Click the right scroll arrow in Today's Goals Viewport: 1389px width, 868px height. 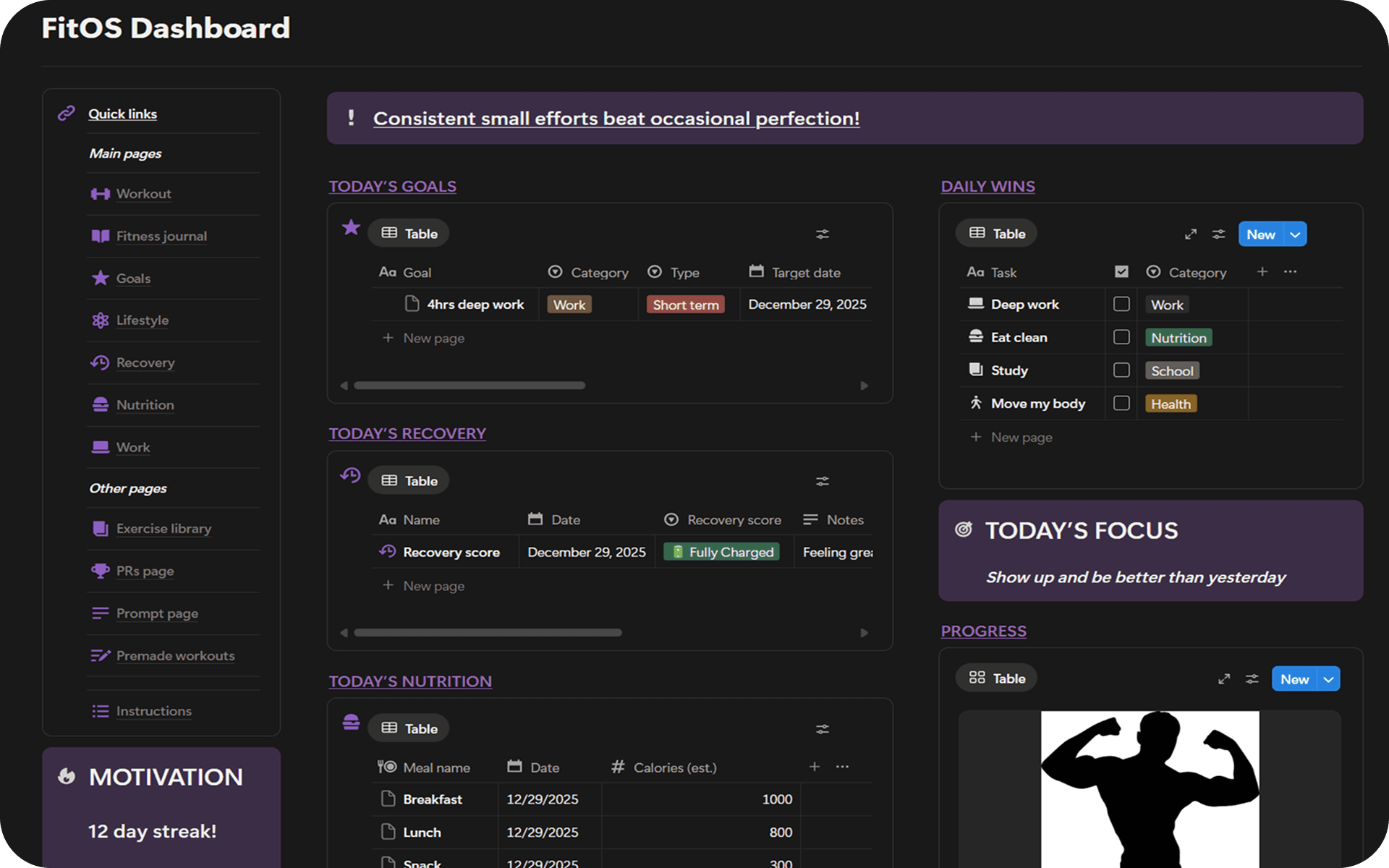(864, 386)
